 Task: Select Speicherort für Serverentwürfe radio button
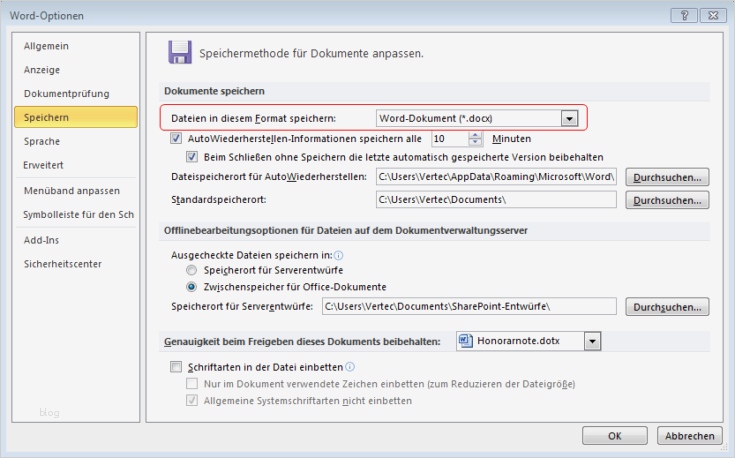click(x=192, y=271)
